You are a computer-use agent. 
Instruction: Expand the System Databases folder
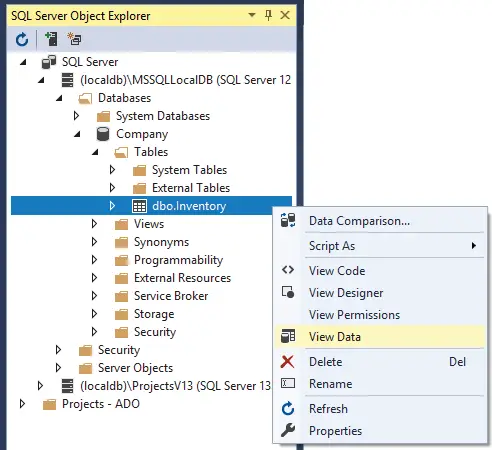point(76,116)
